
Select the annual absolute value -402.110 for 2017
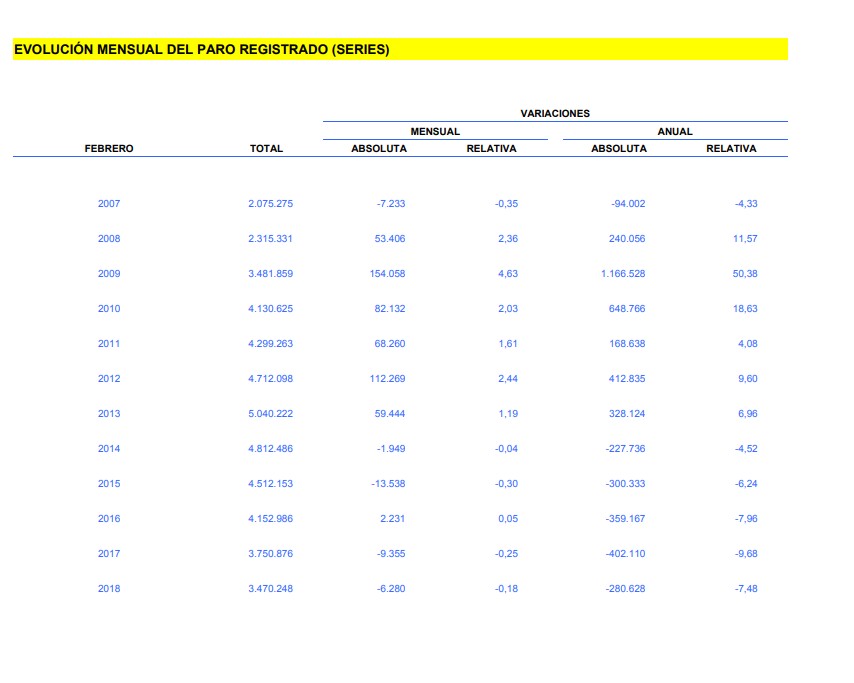[624, 554]
